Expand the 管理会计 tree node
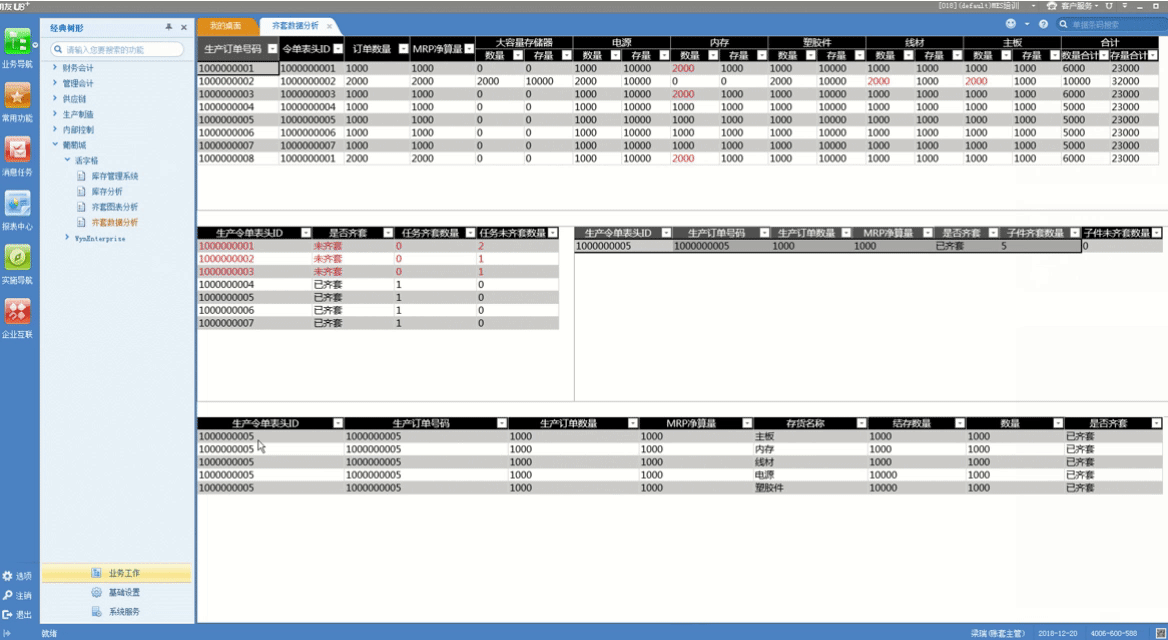This screenshot has height=640, width=1168. point(55,83)
